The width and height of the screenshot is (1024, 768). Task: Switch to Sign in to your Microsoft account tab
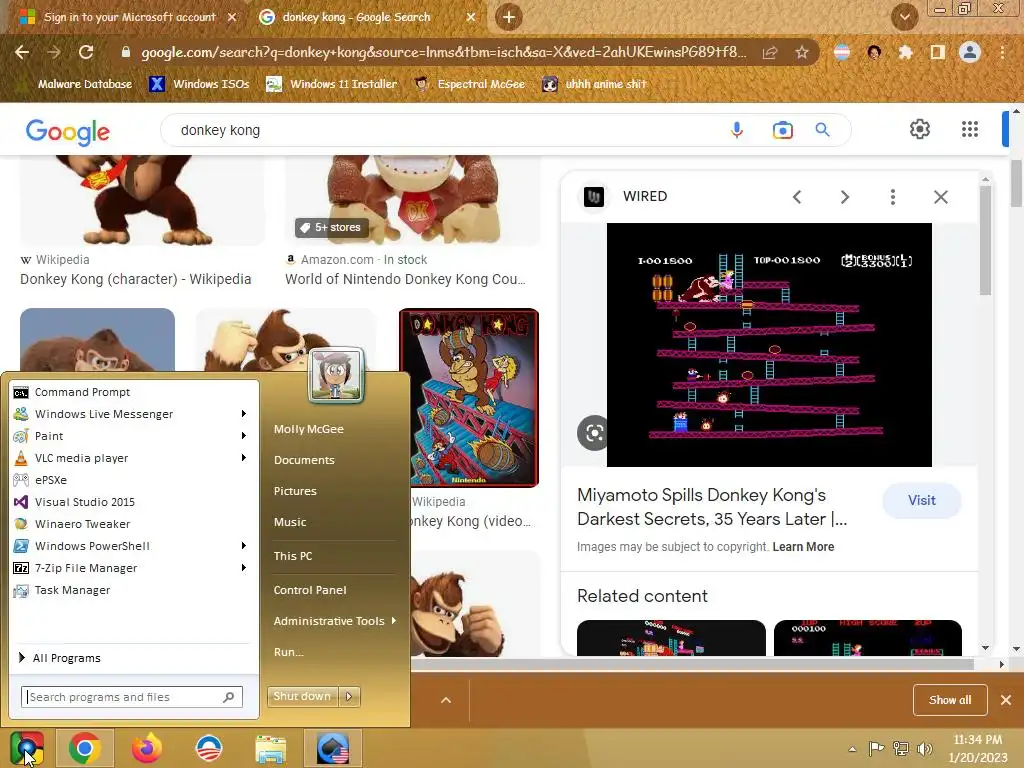[129, 17]
